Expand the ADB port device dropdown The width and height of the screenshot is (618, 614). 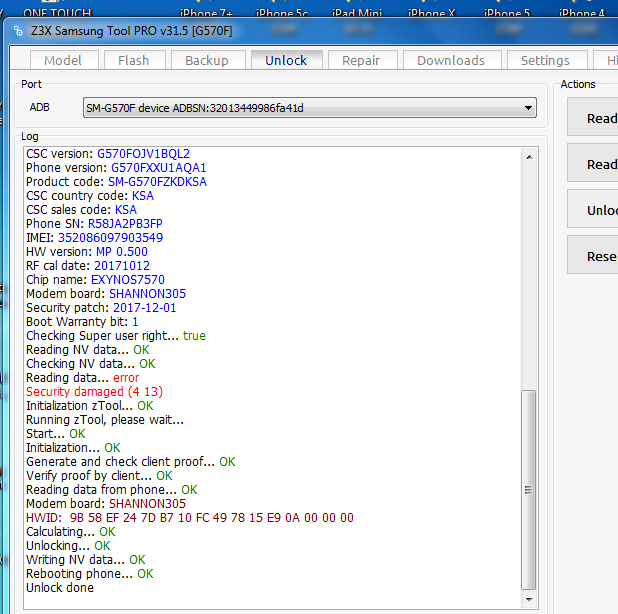310,108
